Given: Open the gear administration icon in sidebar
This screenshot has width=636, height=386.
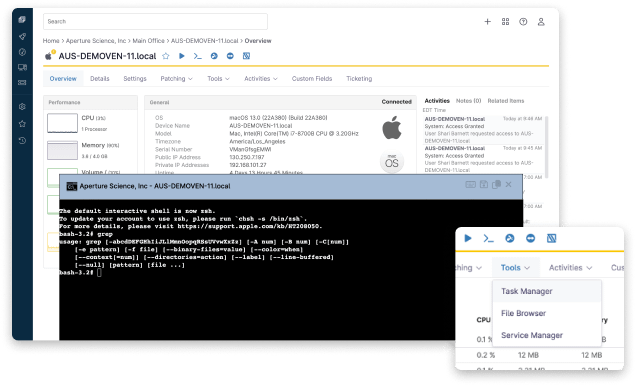Looking at the screenshot, I should (22, 107).
